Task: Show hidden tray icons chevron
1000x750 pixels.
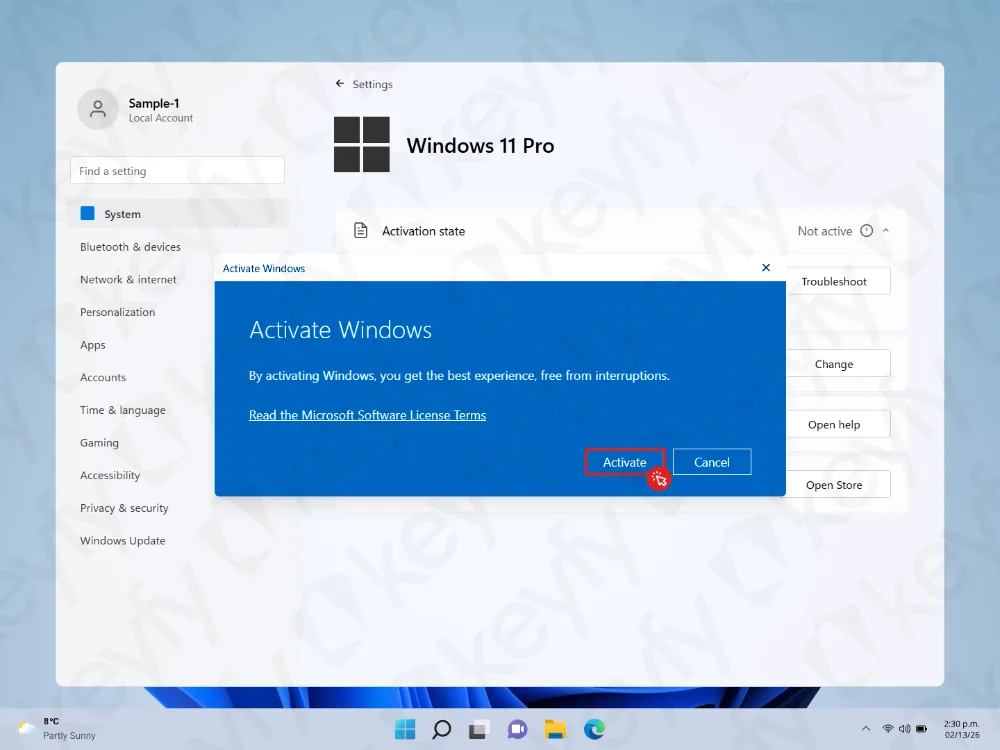Action: [x=865, y=728]
